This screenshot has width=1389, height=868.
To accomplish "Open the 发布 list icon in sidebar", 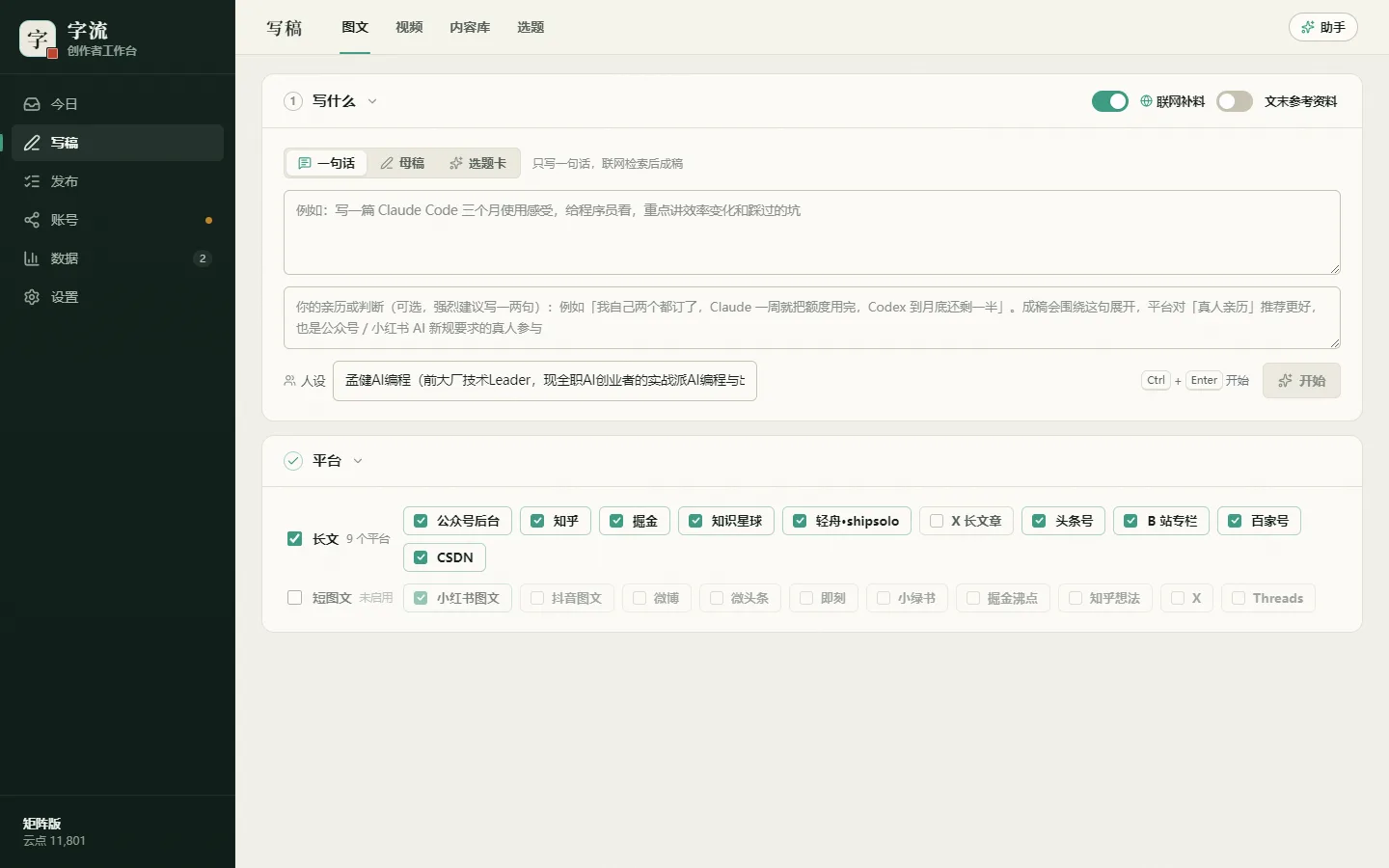I will 32,181.
